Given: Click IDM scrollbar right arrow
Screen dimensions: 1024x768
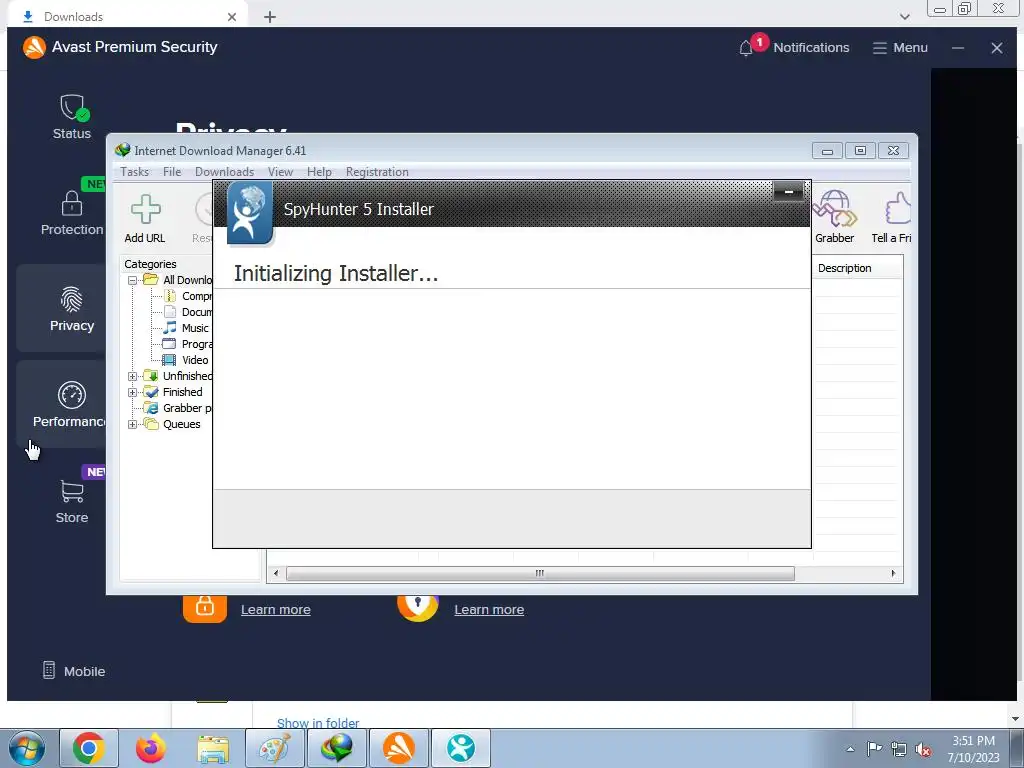Looking at the screenshot, I should click(893, 573).
